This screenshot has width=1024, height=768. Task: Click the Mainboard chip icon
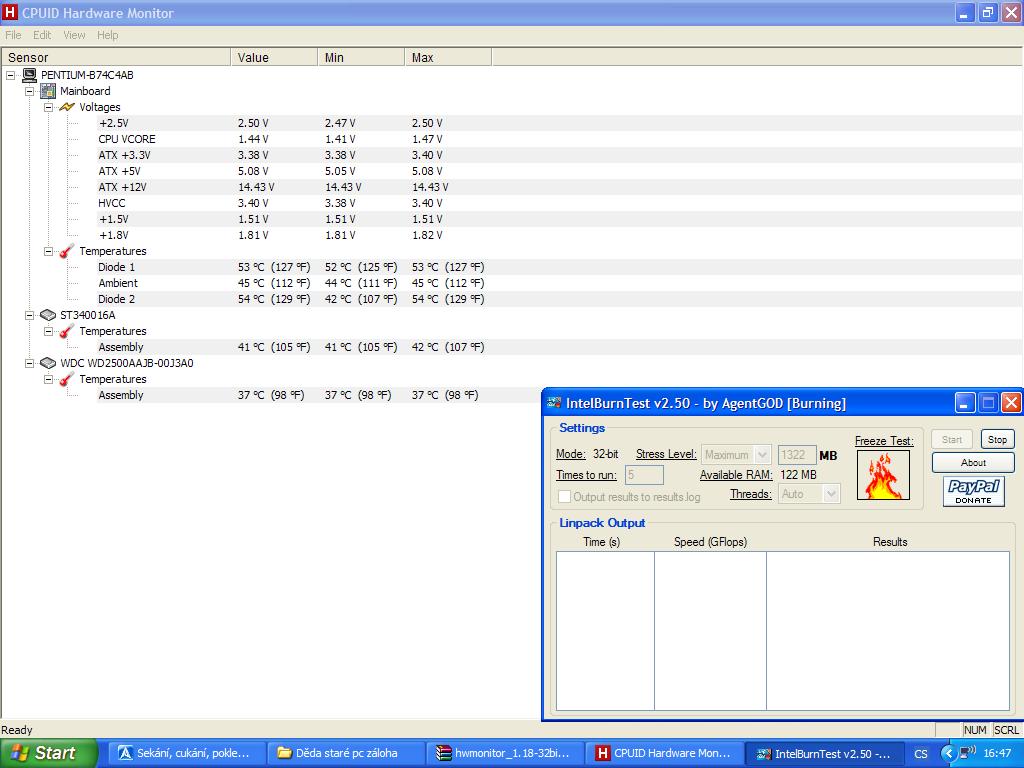tap(48, 91)
